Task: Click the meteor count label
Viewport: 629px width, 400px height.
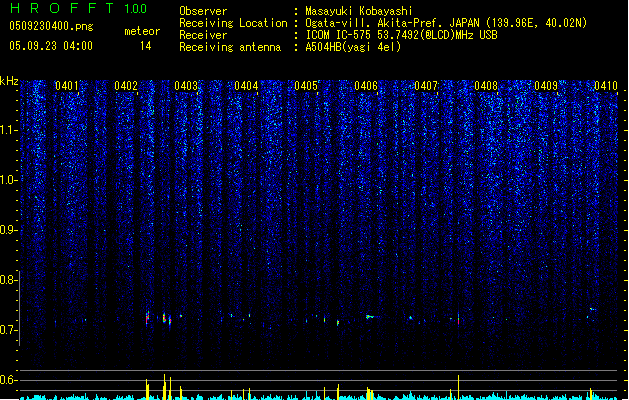Action: tap(142, 31)
